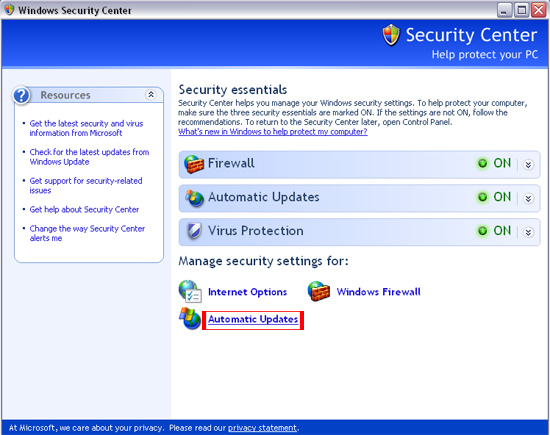Click the Firewall heading text
550x435 pixels.
[x=231, y=163]
